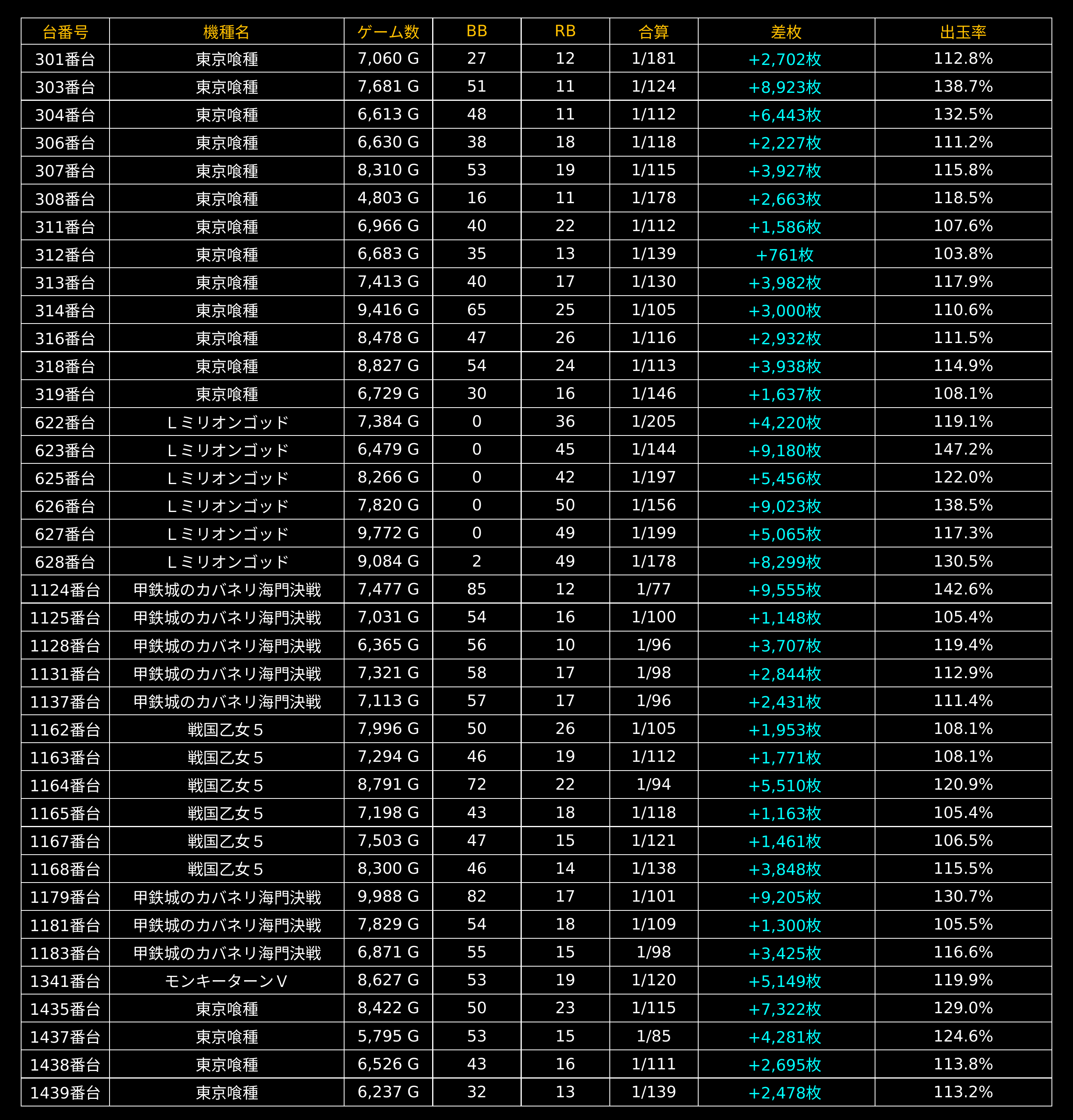This screenshot has height=1120, width=1073.
Task: Click the 差枚 column header
Action: (786, 32)
